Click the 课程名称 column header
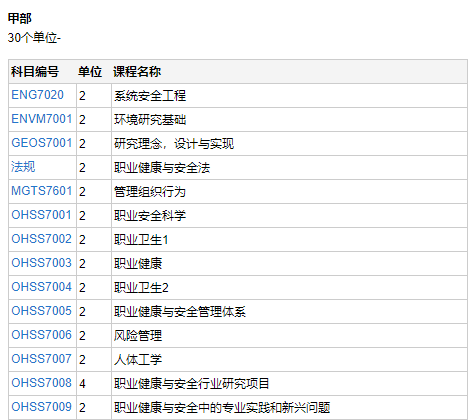This screenshot has height=420, width=472. (137, 72)
